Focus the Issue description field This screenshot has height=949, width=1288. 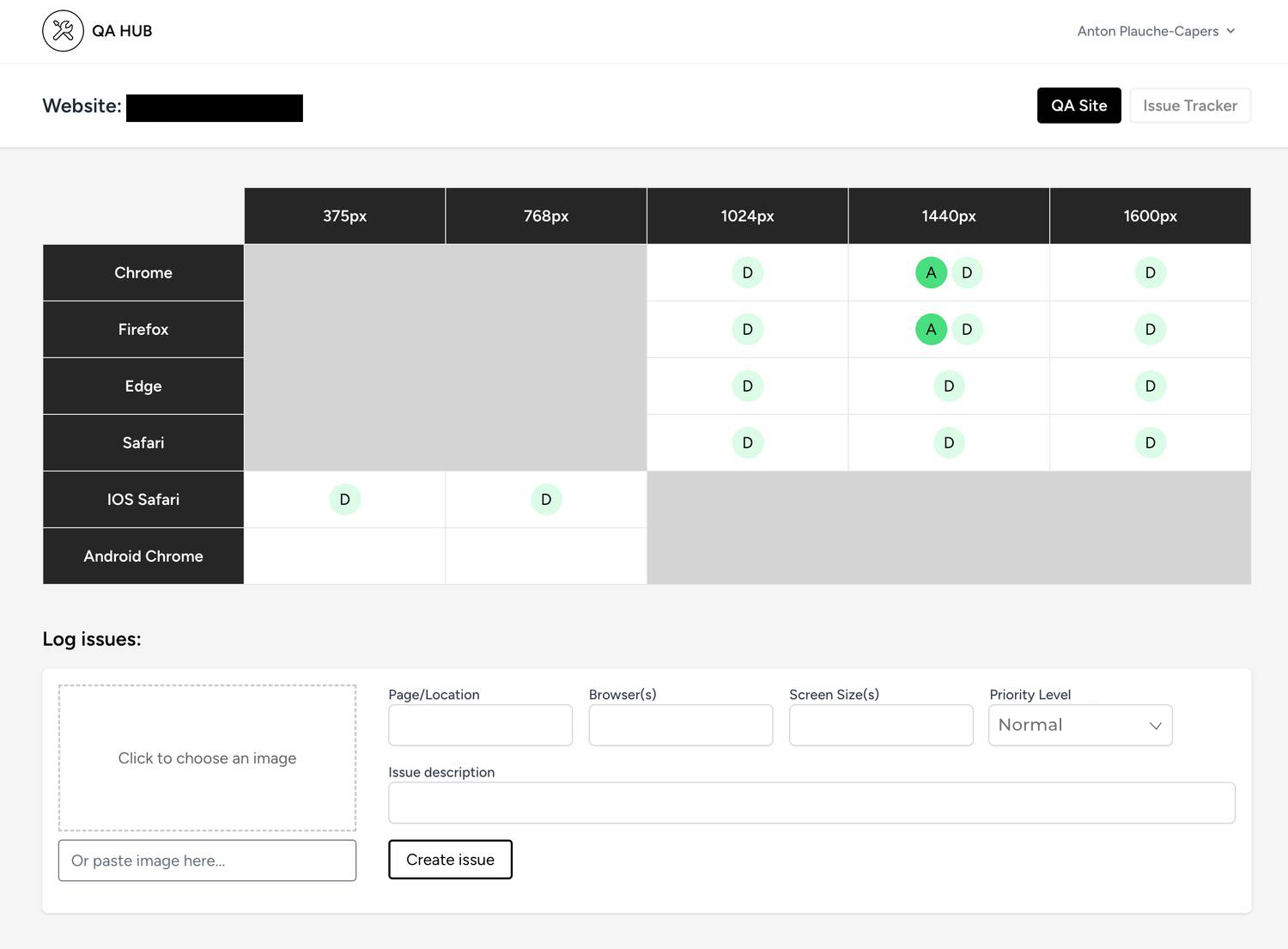[811, 803]
